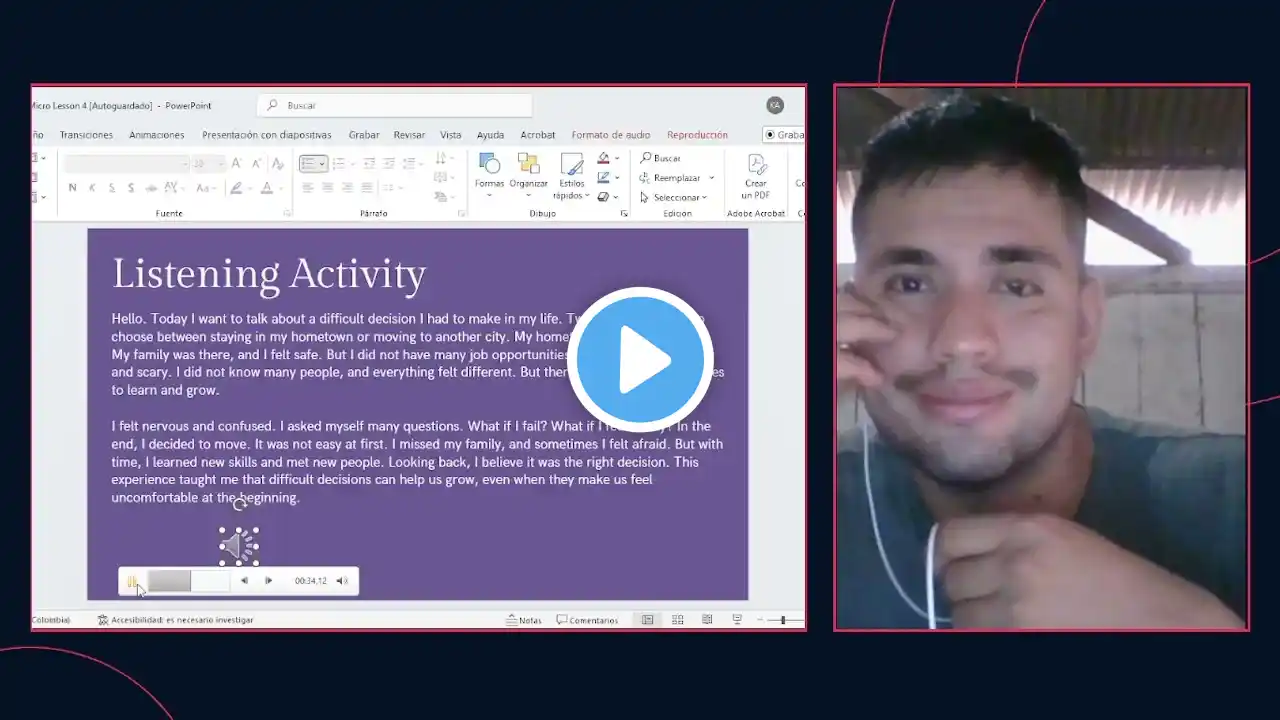The height and width of the screenshot is (720, 1280).
Task: Toggle underline (S) formatting
Action: tap(111, 188)
